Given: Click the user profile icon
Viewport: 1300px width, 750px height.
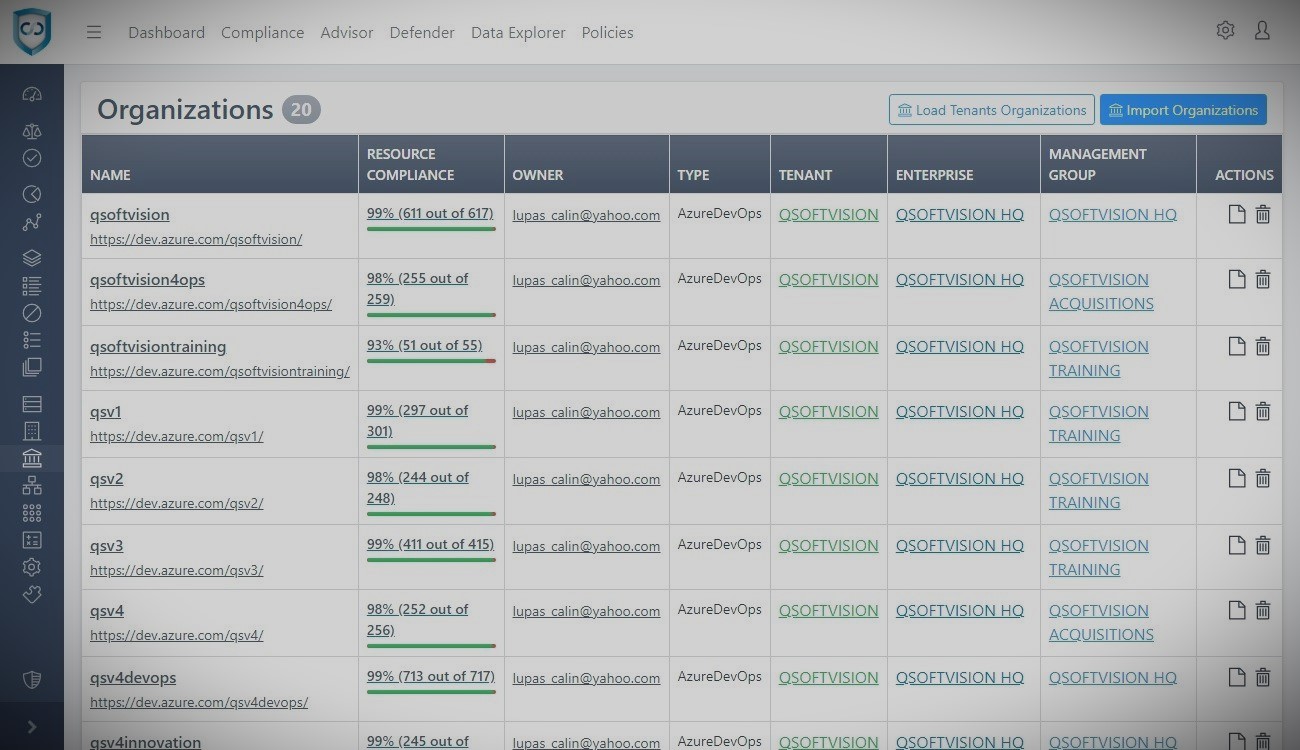Looking at the screenshot, I should tap(1262, 31).
